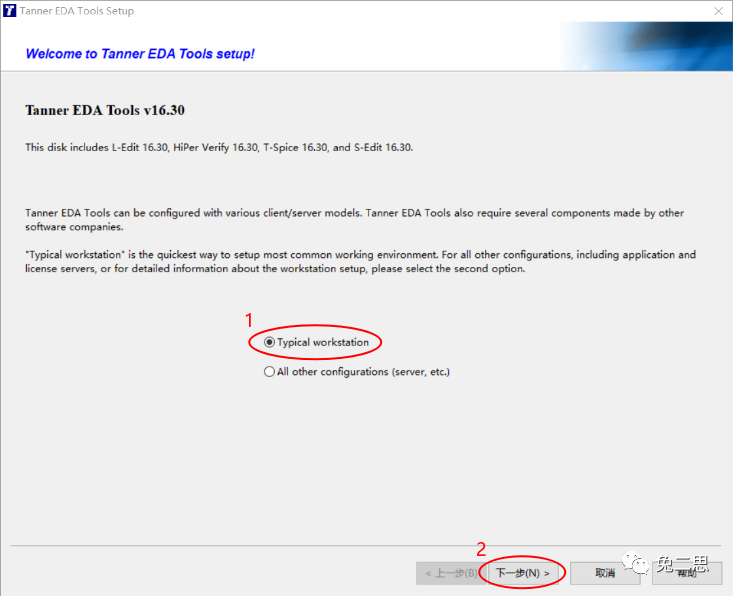
Task: Click the 'Welcome to Tanner EDA Tools setup!' header
Action: 140,53
